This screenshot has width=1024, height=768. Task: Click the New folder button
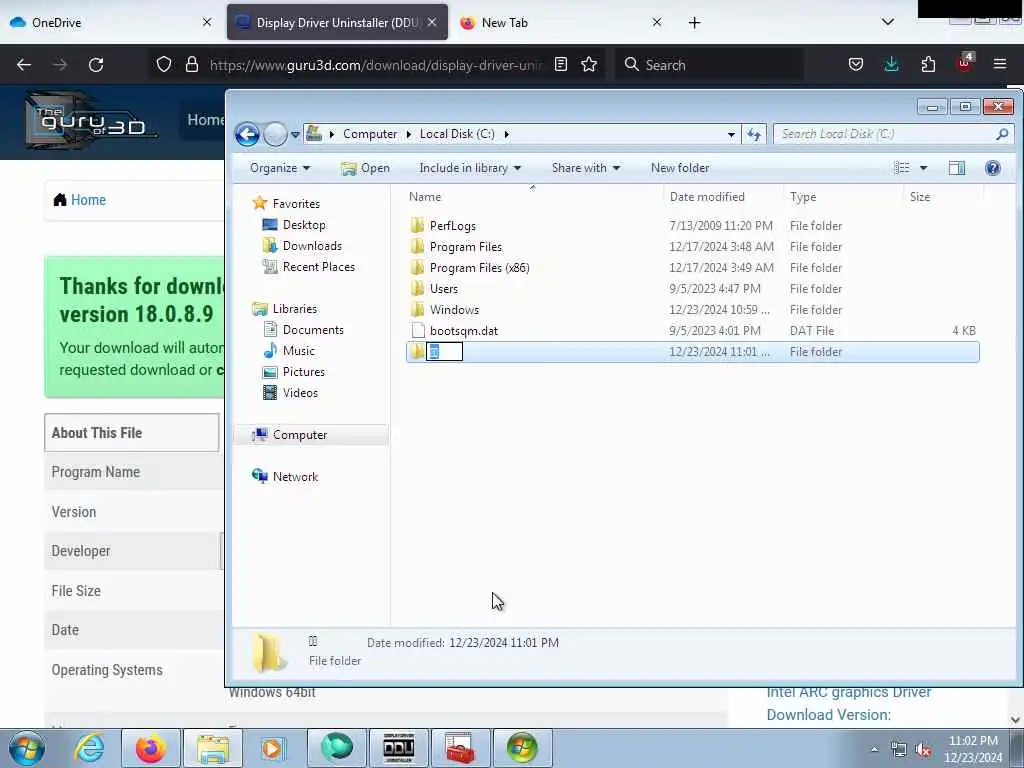tap(680, 168)
